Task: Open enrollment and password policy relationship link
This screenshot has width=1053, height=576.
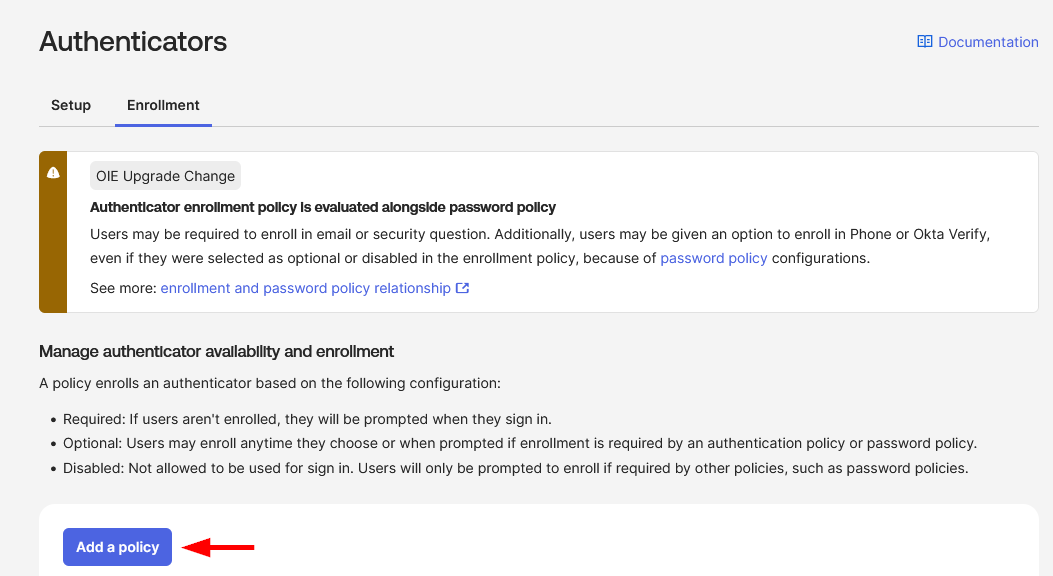Action: (305, 288)
